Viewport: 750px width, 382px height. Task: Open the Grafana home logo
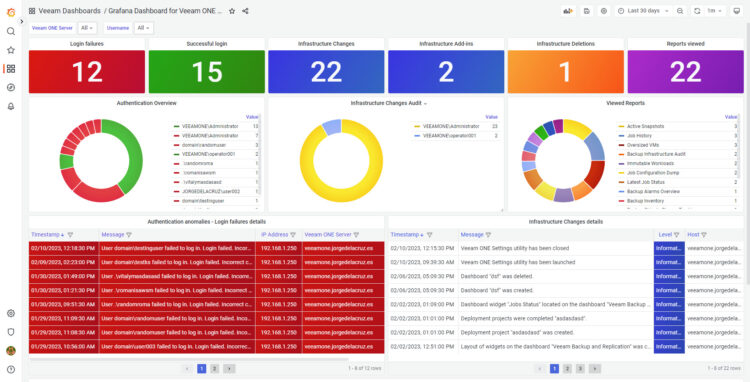[11, 12]
